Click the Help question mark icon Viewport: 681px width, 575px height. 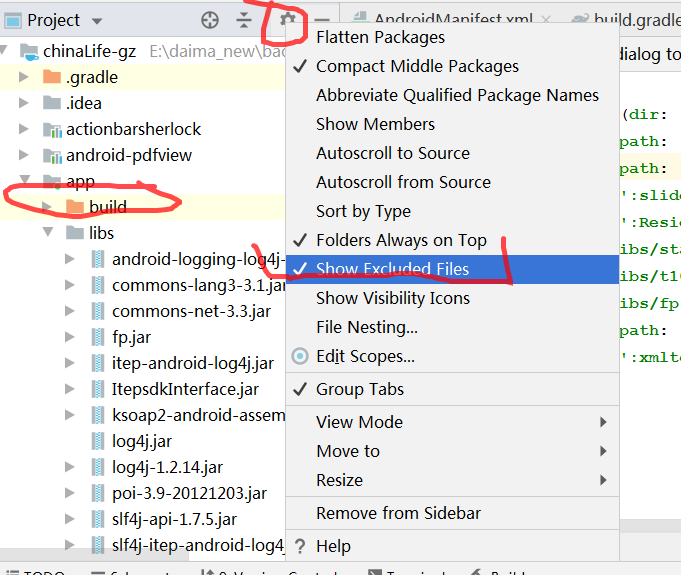click(x=300, y=546)
